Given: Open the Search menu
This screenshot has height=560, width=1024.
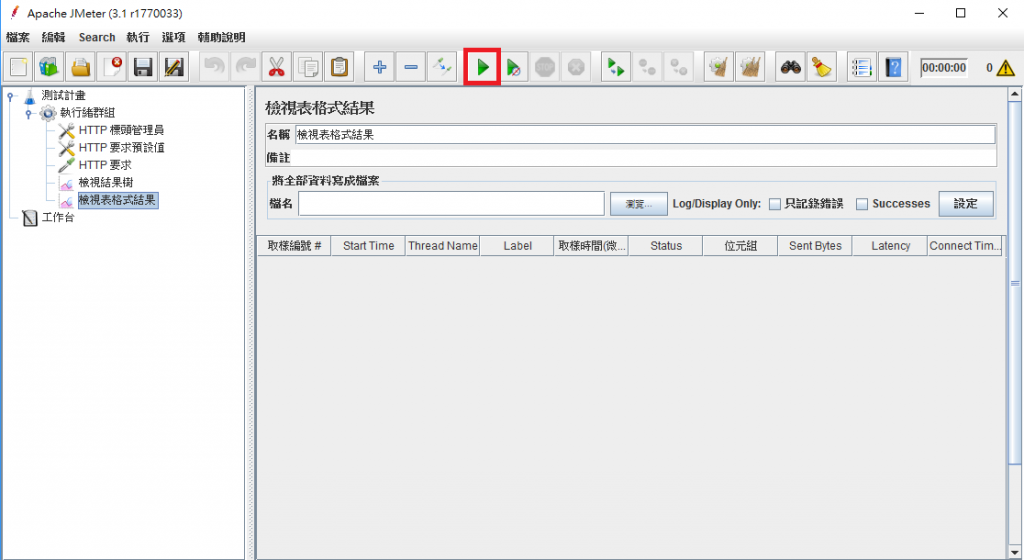Looking at the screenshot, I should point(97,37).
